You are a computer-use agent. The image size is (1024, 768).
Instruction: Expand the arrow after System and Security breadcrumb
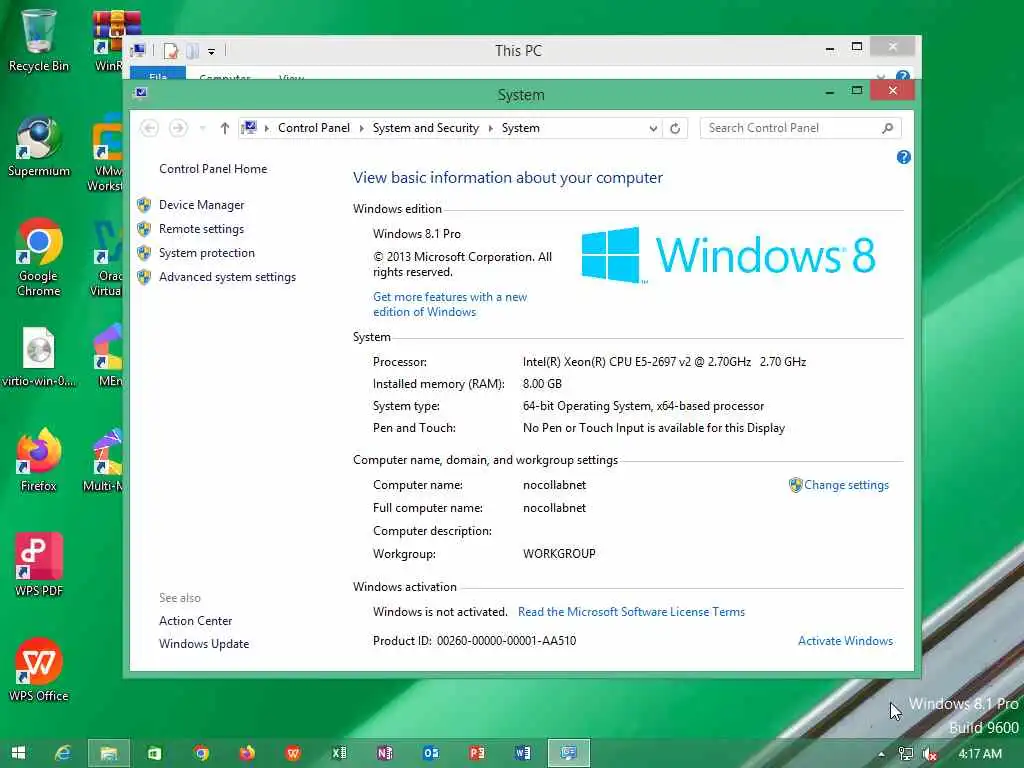[490, 128]
